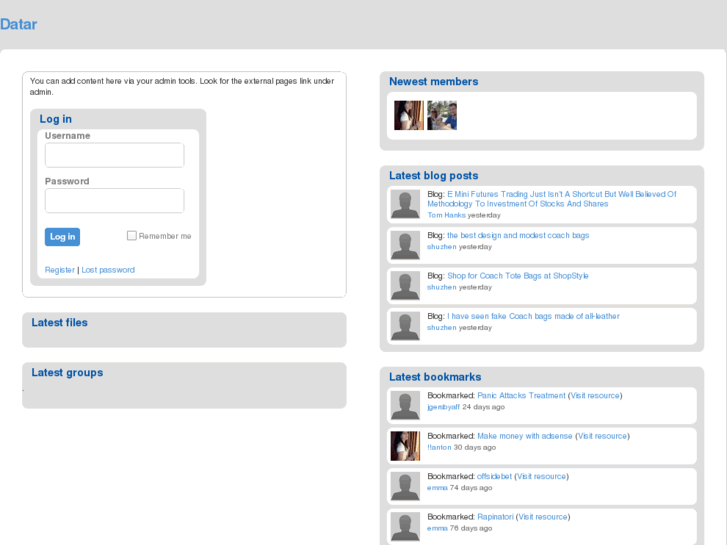The width and height of the screenshot is (727, 545).
Task: Open first newest member avatar with woman
Action: click(x=409, y=115)
